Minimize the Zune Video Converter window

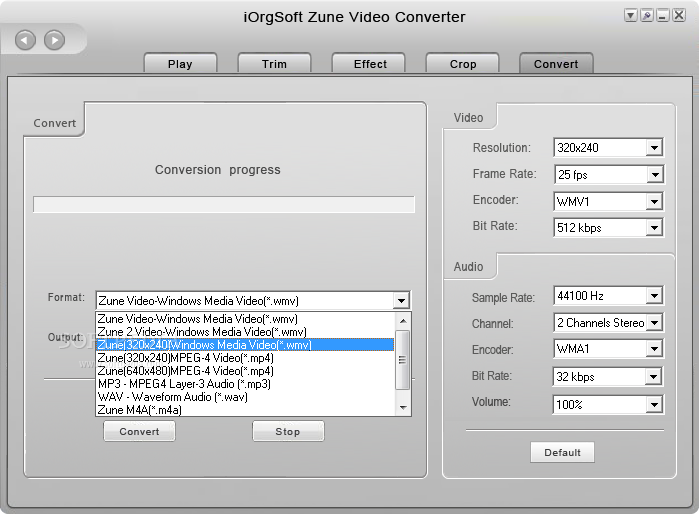[x=662, y=16]
